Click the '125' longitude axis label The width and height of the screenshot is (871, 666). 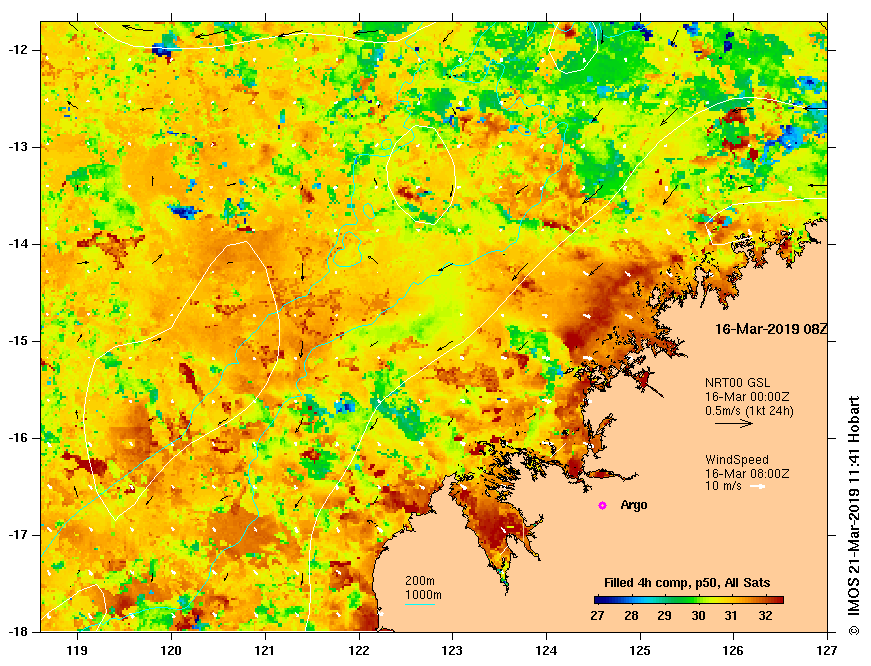coord(640,651)
